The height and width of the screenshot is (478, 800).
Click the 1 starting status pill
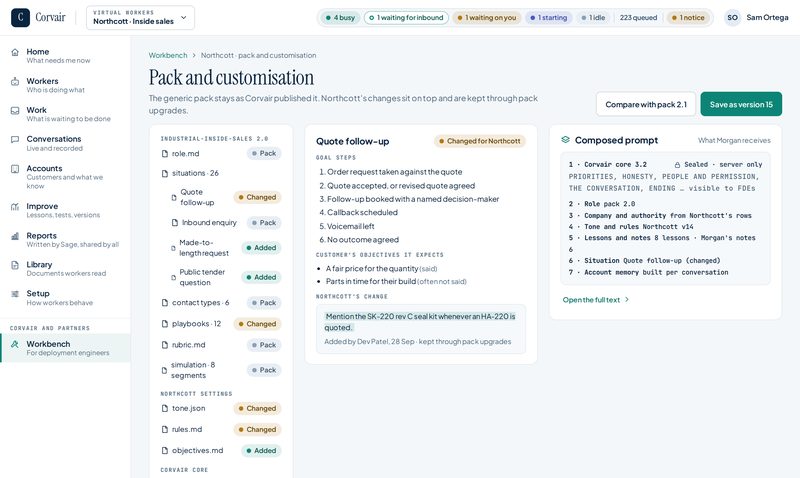[x=548, y=17]
